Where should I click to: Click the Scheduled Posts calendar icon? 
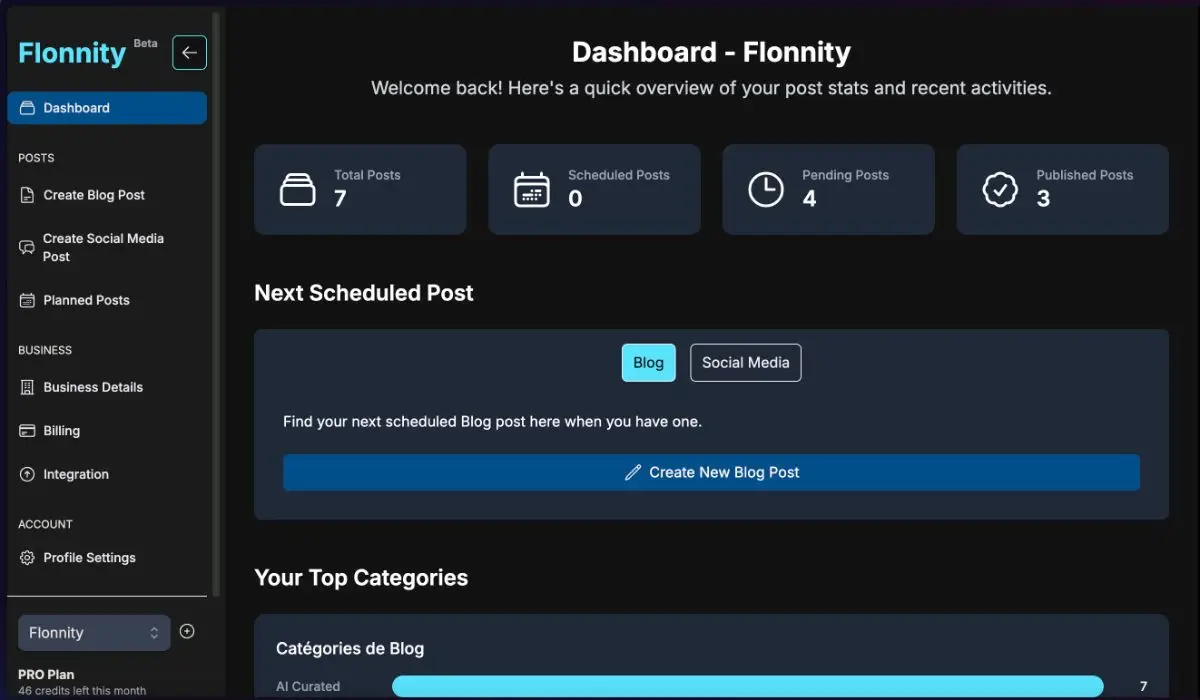(x=531, y=189)
